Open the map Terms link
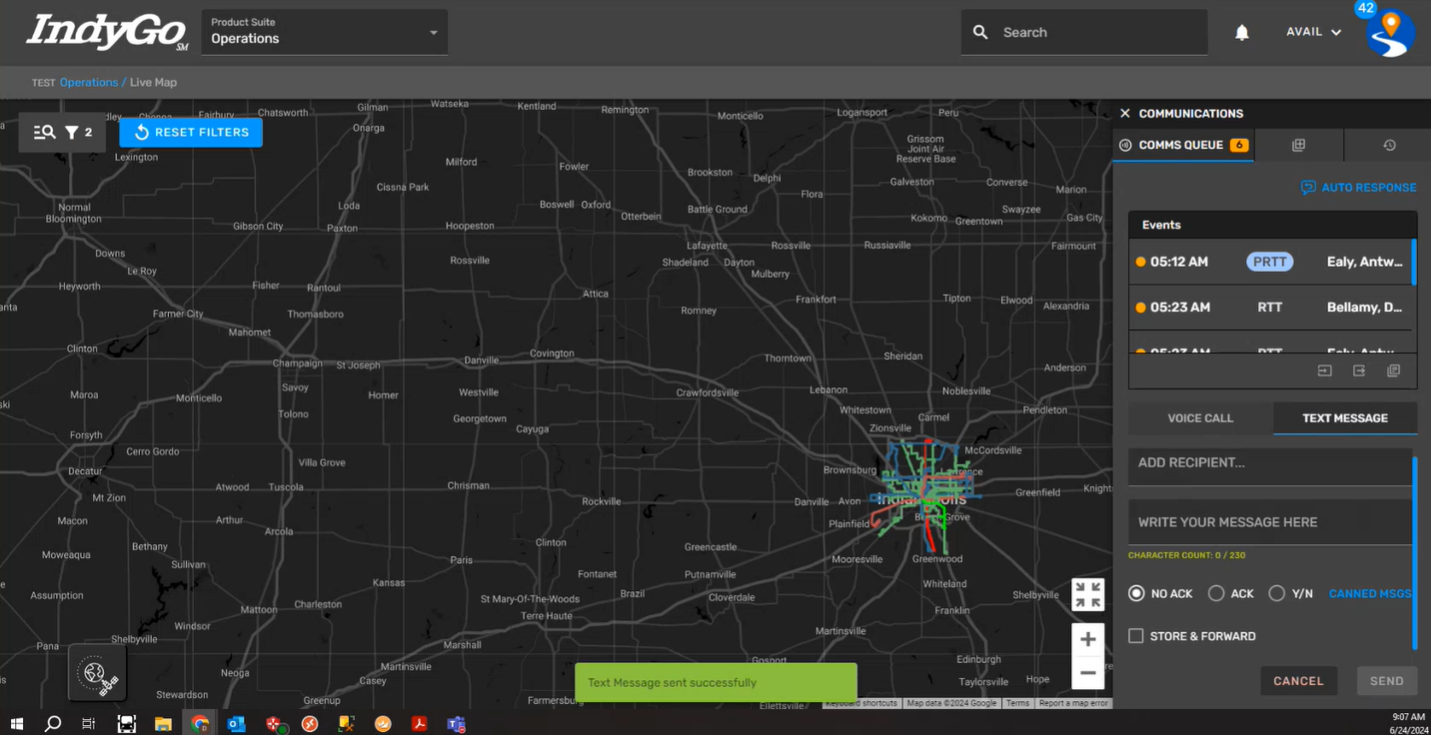The image size is (1431, 735). click(1017, 703)
